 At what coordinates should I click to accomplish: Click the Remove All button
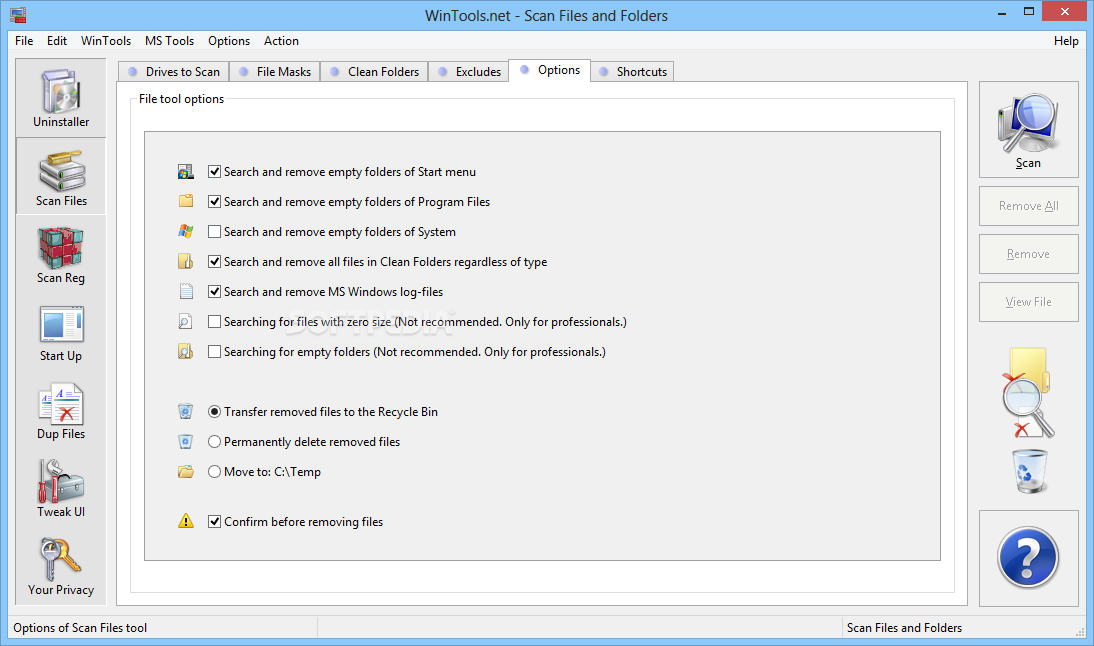pyautogui.click(x=1028, y=206)
